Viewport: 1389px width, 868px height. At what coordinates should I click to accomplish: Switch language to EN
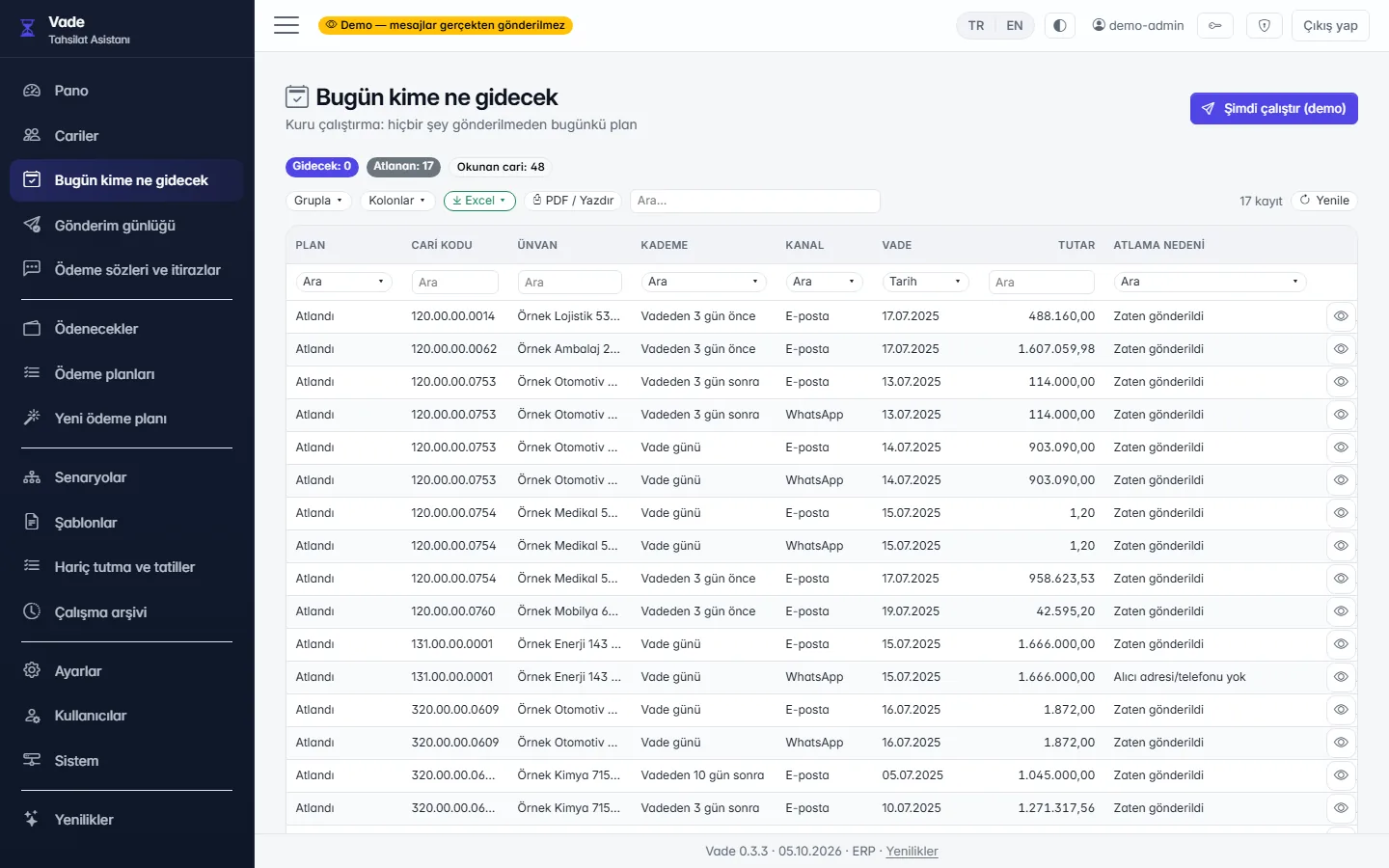point(1015,25)
